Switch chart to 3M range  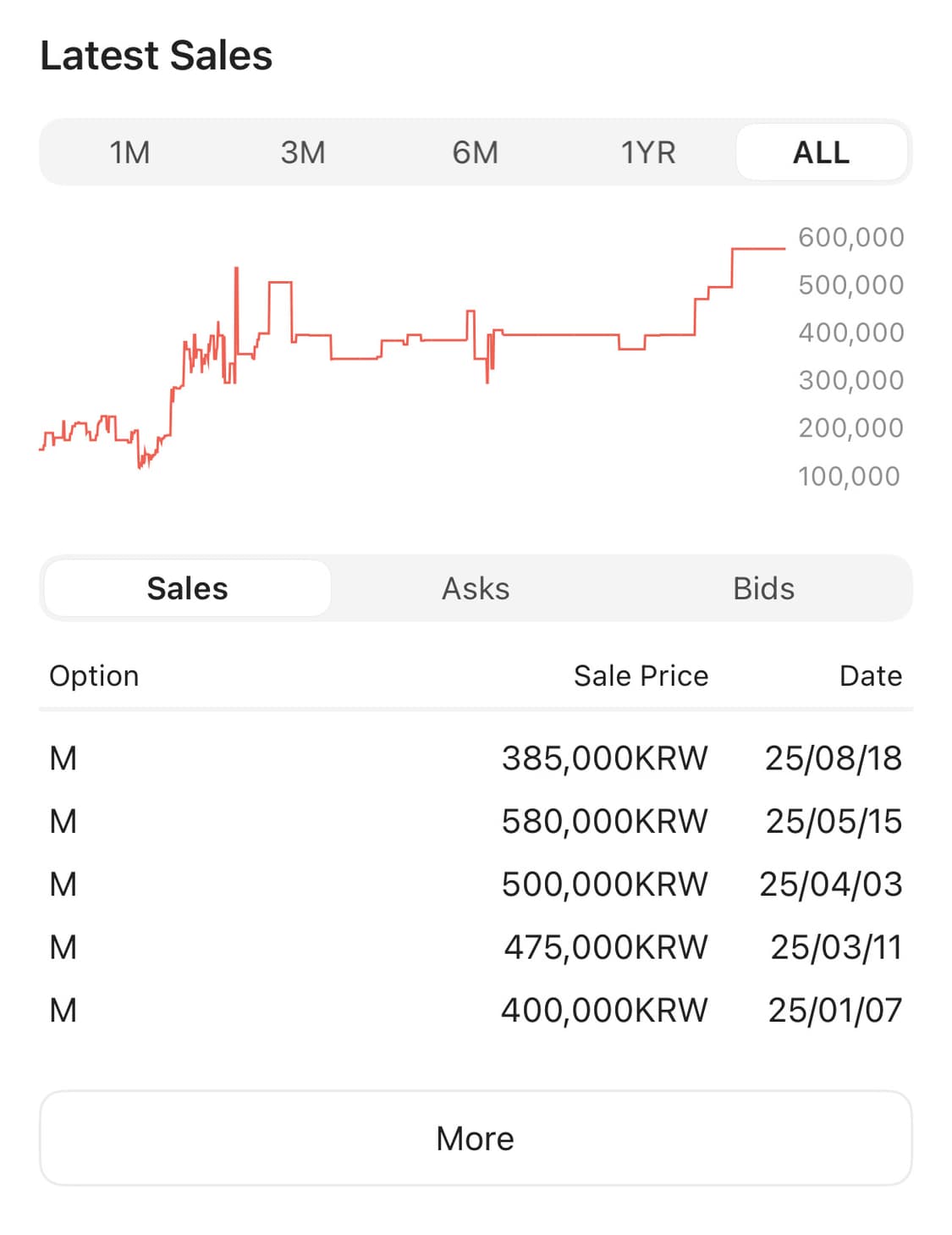tap(303, 152)
